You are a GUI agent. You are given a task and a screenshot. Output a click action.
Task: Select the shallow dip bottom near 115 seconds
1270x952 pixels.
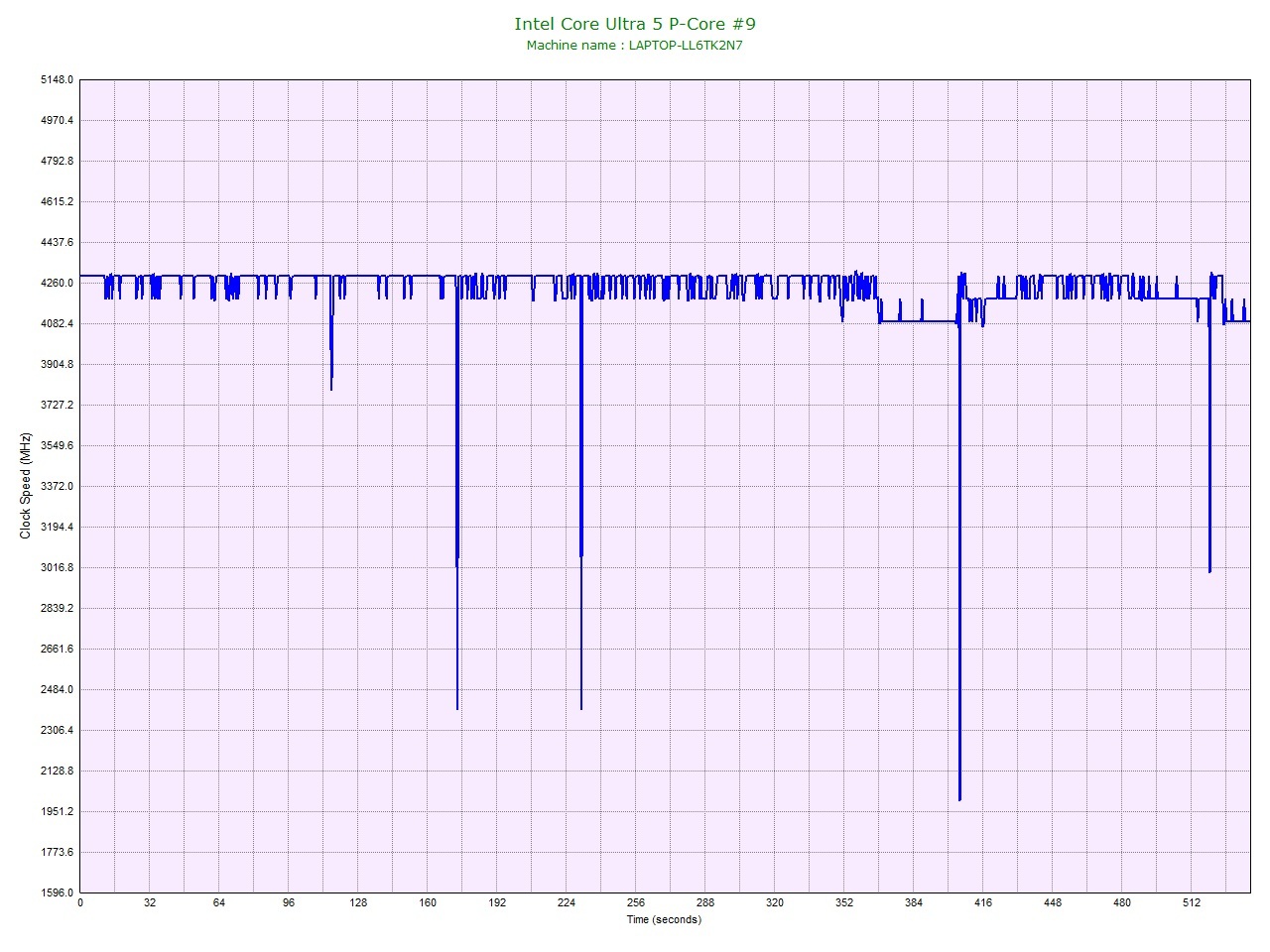331,389
